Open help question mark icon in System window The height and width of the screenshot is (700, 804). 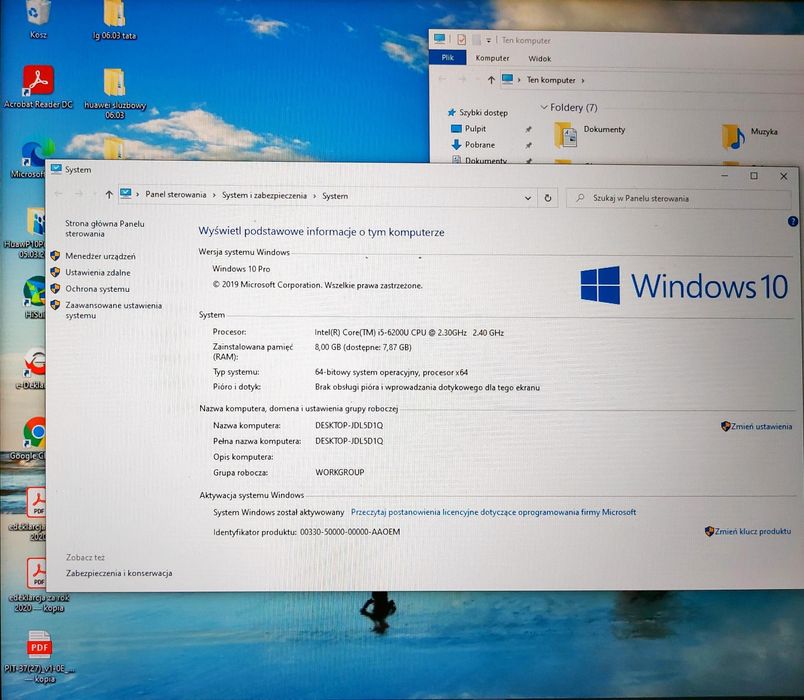click(793, 222)
